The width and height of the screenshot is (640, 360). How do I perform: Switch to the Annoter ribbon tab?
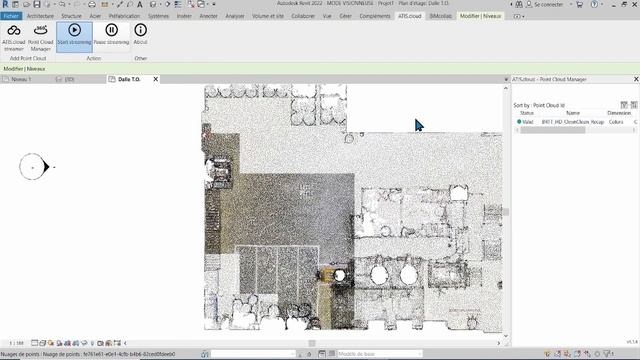209,16
